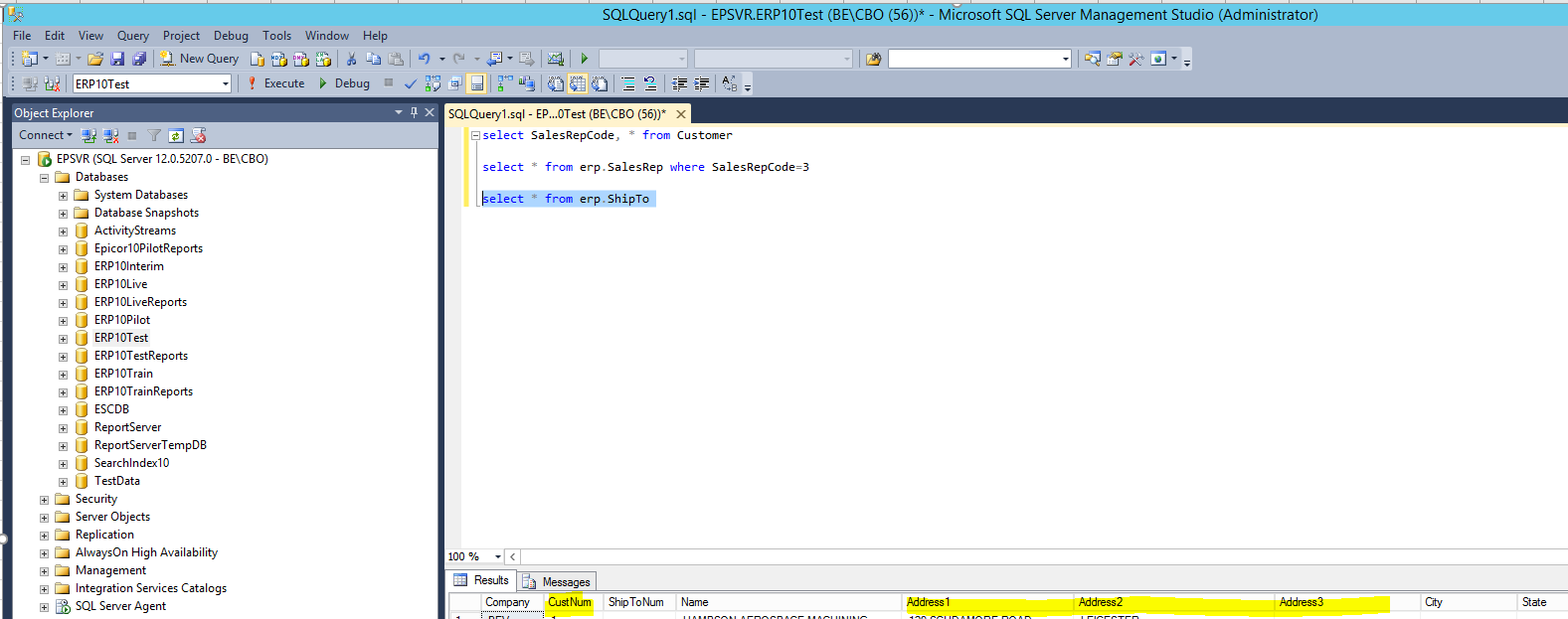The height and width of the screenshot is (619, 1568).
Task: Select the TestData database
Action: pos(117,481)
